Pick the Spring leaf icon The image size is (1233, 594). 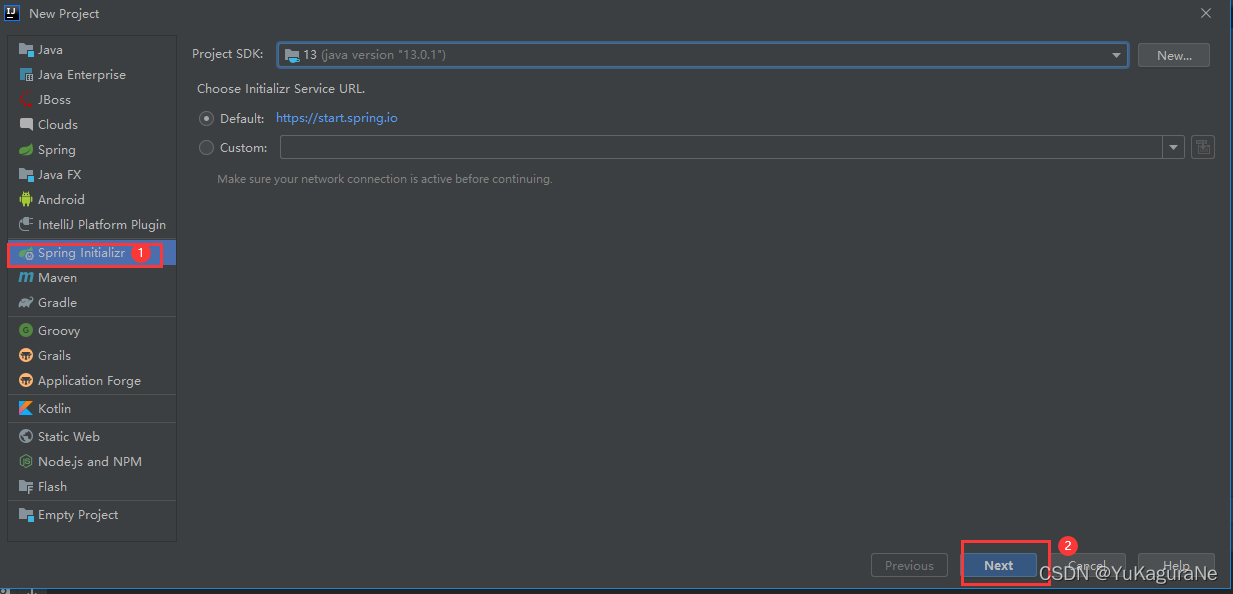(26, 150)
